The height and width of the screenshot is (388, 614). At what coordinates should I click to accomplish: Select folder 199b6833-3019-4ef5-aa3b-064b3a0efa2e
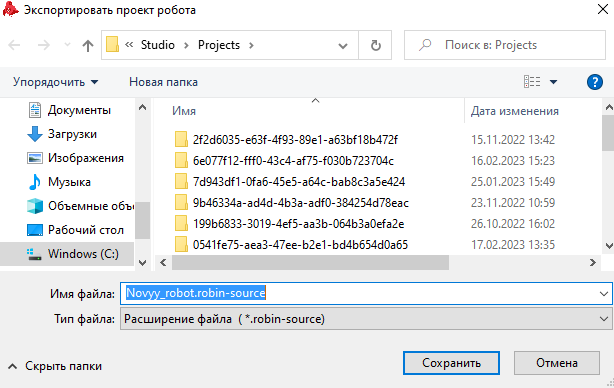click(298, 224)
